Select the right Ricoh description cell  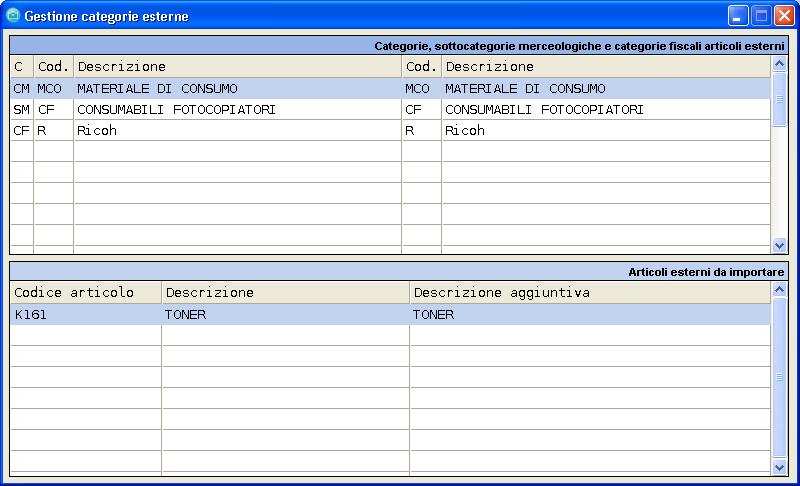point(606,131)
